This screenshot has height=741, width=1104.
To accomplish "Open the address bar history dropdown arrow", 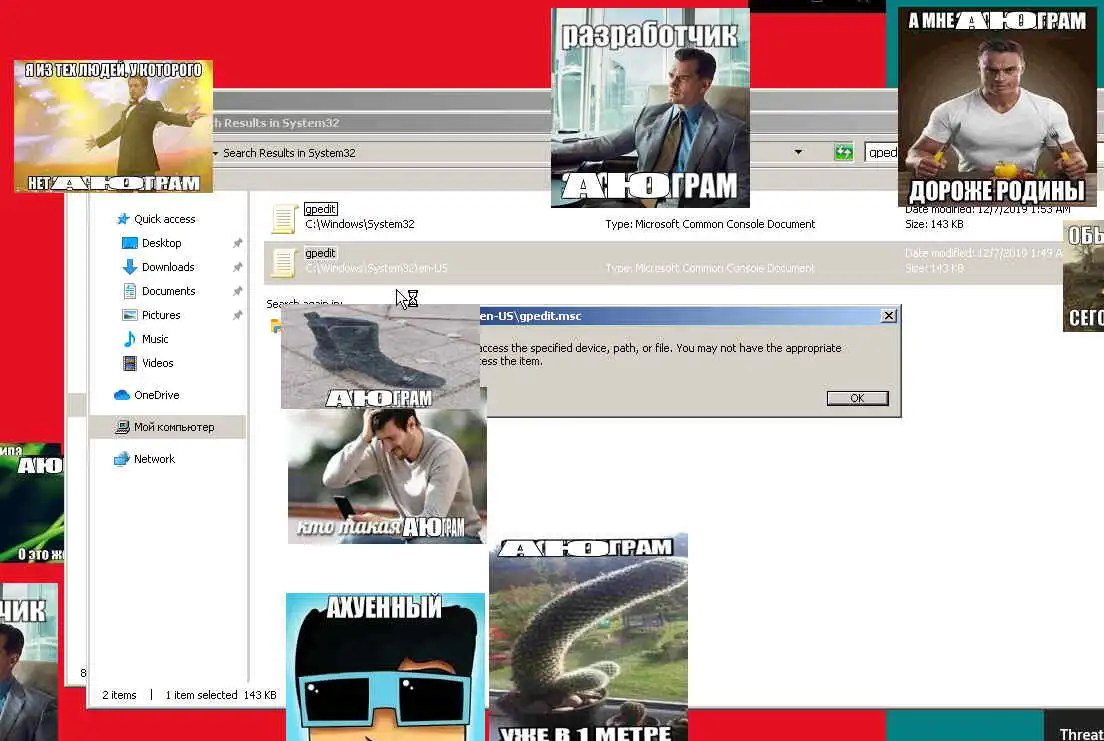I will point(798,152).
